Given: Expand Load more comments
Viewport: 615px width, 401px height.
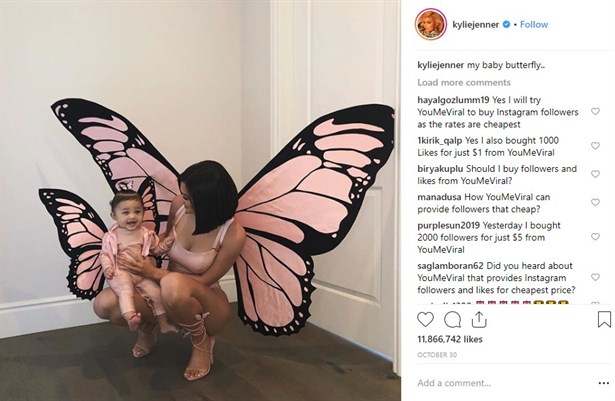Looking at the screenshot, I should pyautogui.click(x=464, y=82).
